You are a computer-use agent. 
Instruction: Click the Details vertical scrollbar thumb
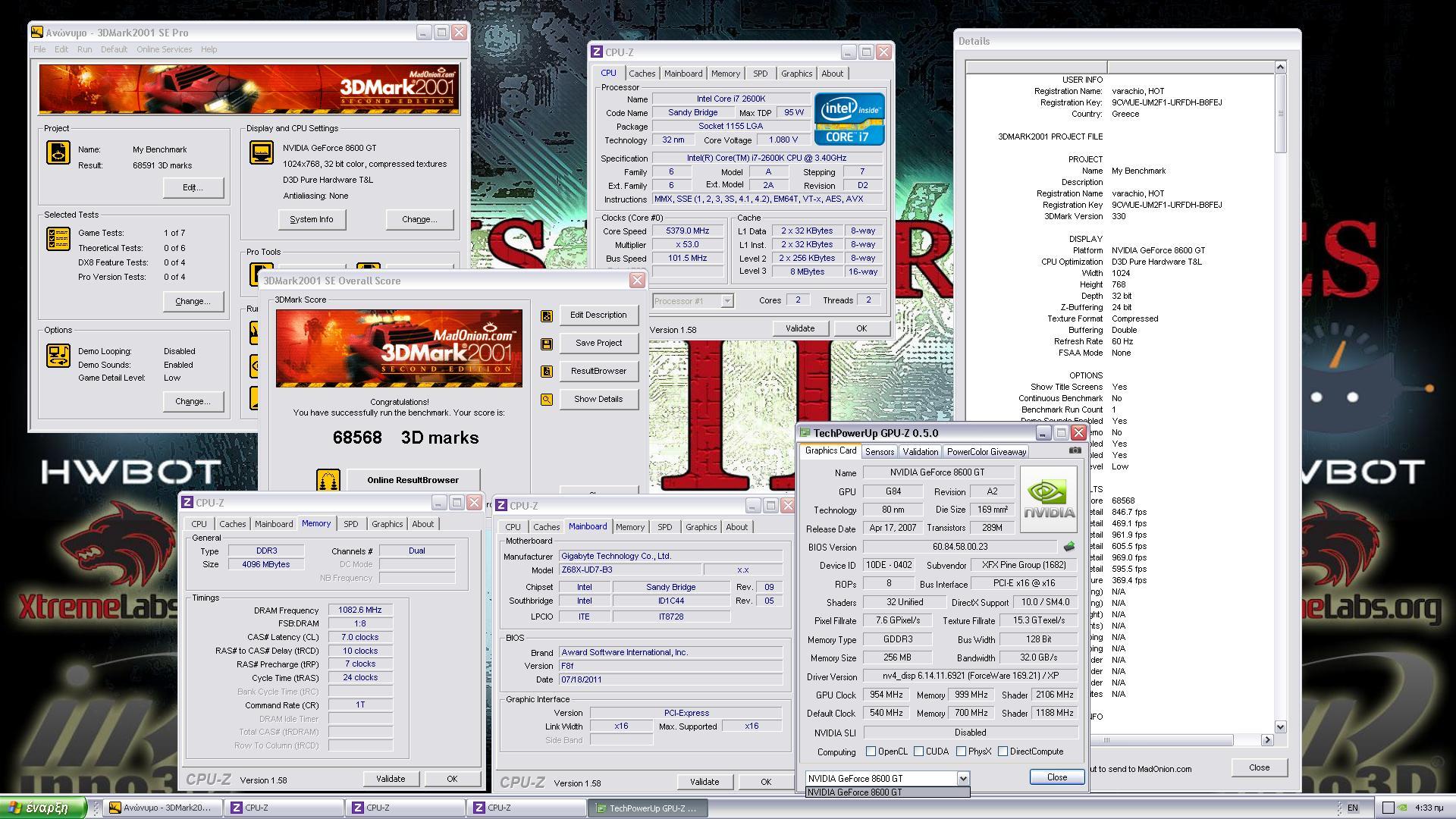(1281, 114)
